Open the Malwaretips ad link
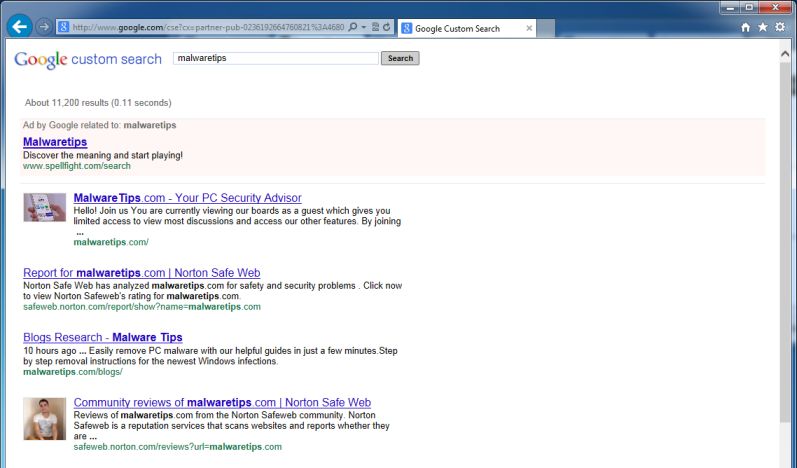The image size is (797, 468). (55, 142)
